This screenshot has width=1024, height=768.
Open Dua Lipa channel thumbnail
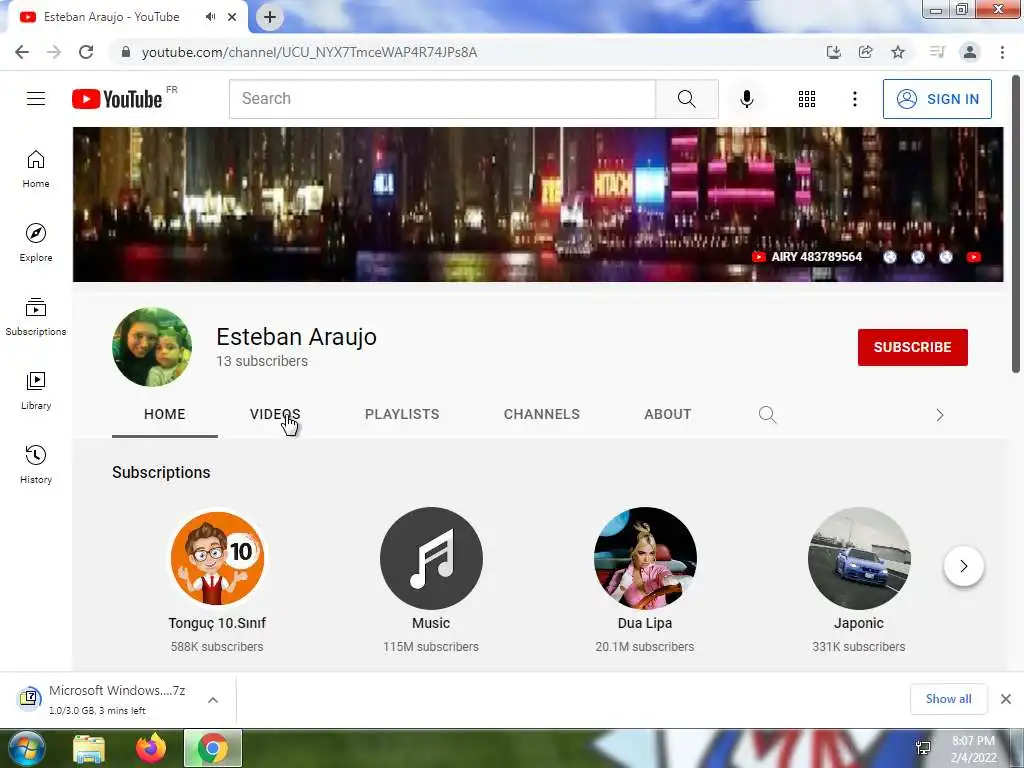(x=645, y=558)
